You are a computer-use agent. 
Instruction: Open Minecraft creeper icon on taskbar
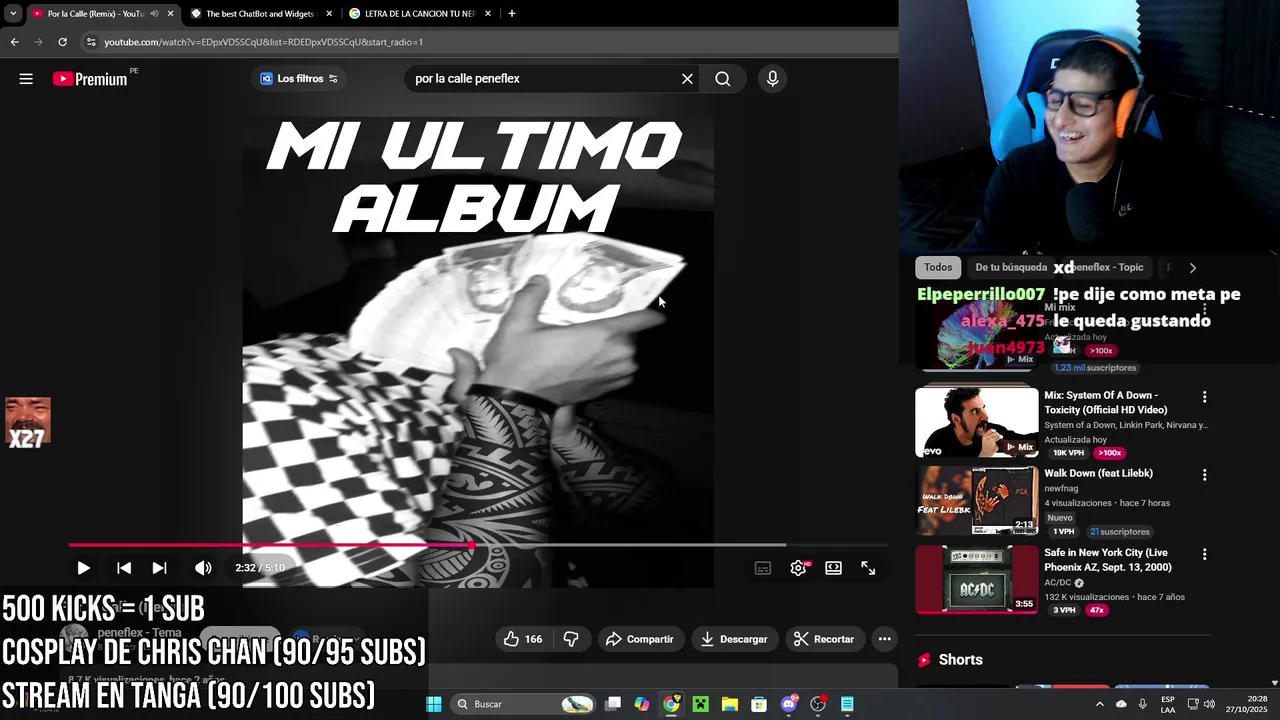coord(701,704)
